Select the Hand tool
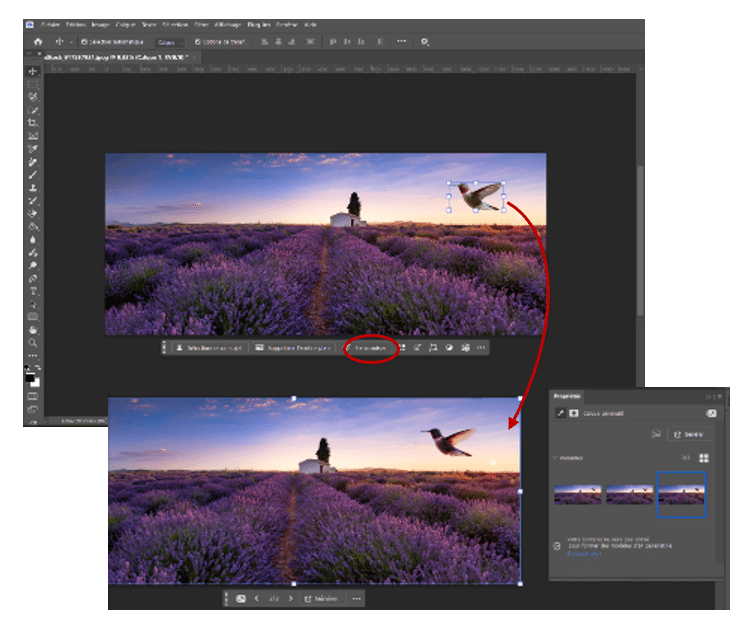This screenshot has width=751, height=619. click(33, 330)
